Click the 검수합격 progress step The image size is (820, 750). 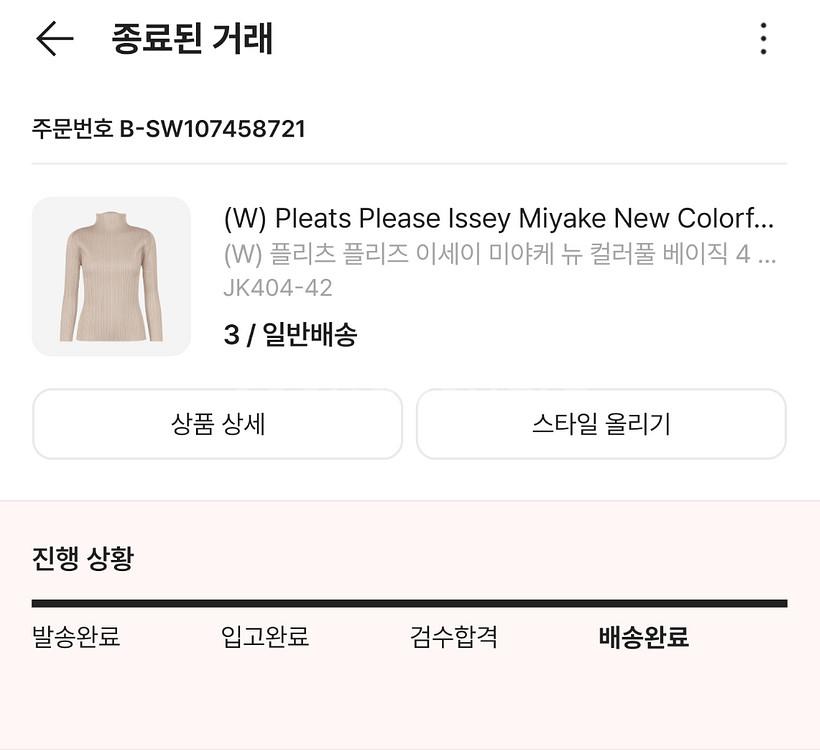[x=454, y=637]
